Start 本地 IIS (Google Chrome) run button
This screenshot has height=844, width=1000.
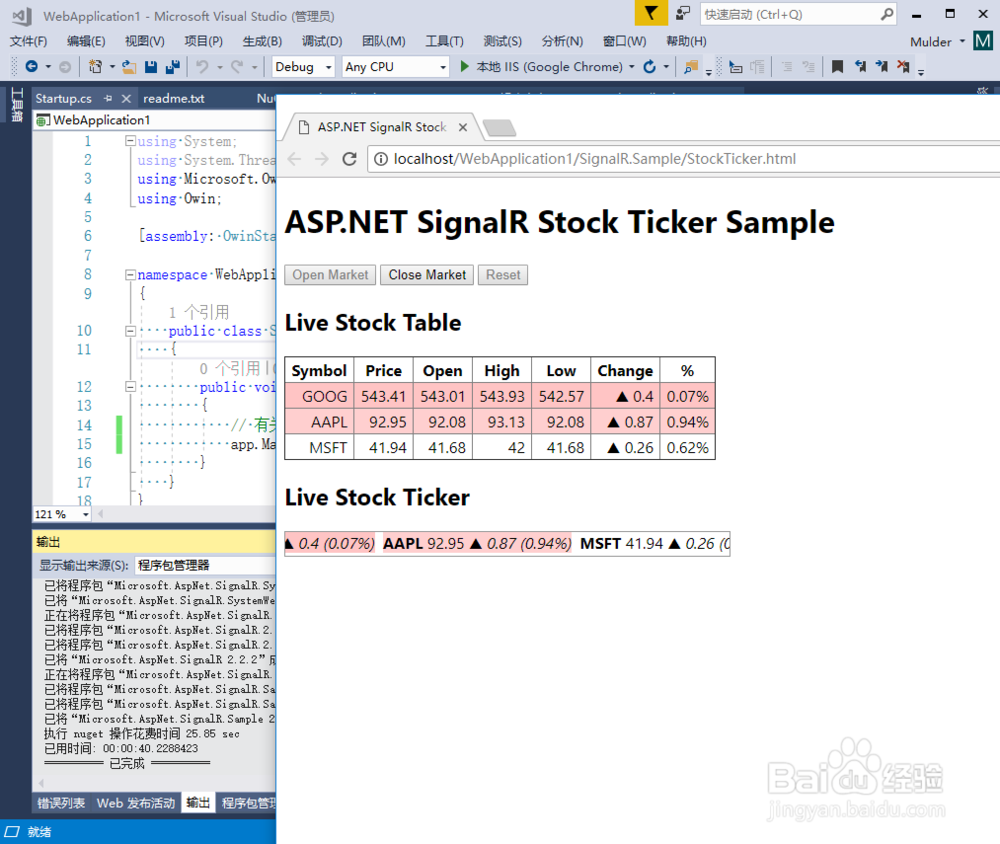[541, 66]
